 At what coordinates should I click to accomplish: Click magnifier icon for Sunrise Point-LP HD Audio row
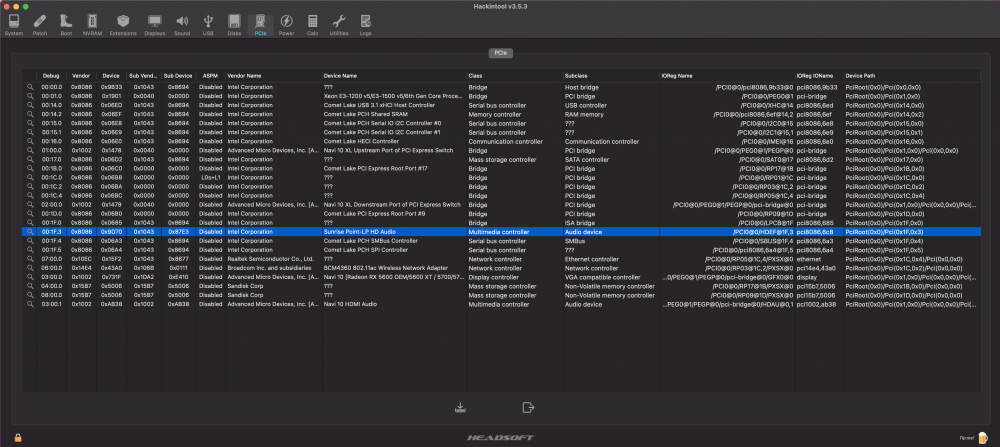pyautogui.click(x=29, y=232)
